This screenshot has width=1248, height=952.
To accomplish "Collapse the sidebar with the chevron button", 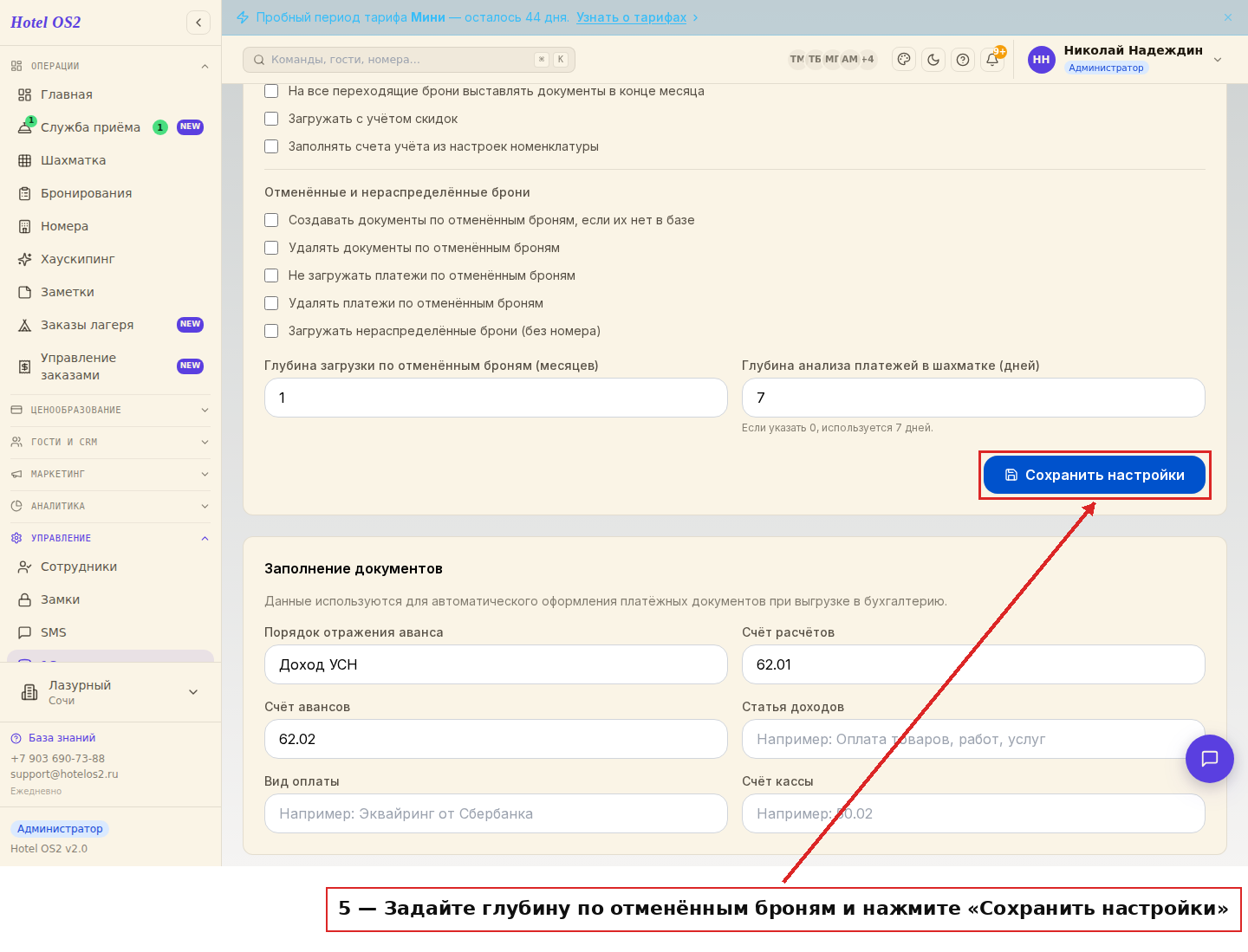I will (x=198, y=23).
